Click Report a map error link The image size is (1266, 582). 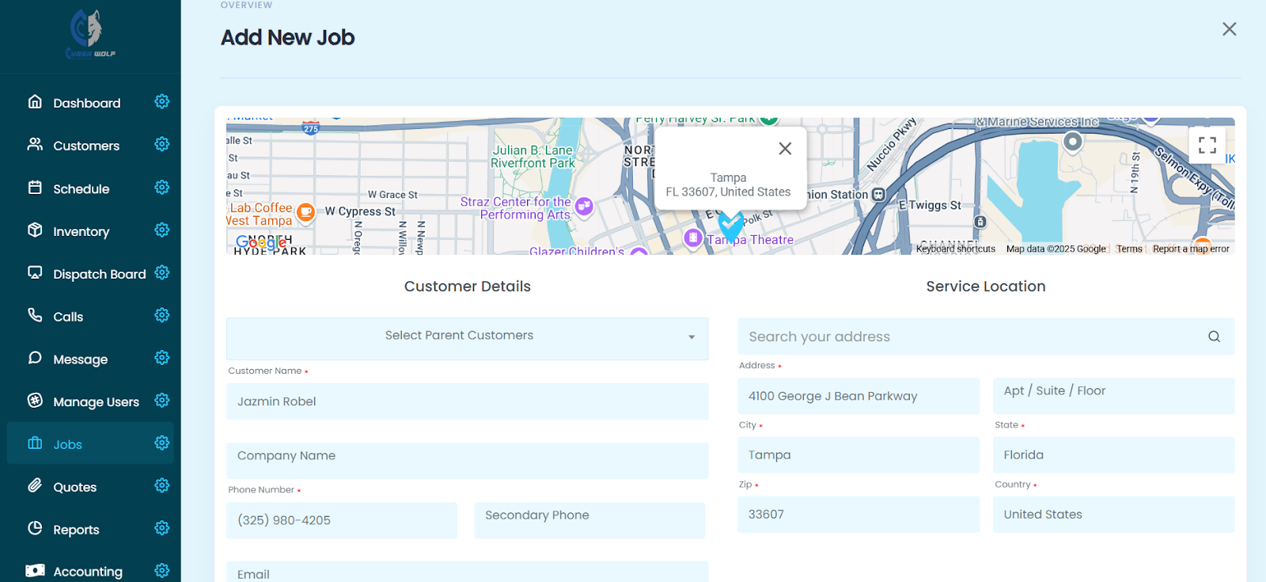click(1190, 249)
